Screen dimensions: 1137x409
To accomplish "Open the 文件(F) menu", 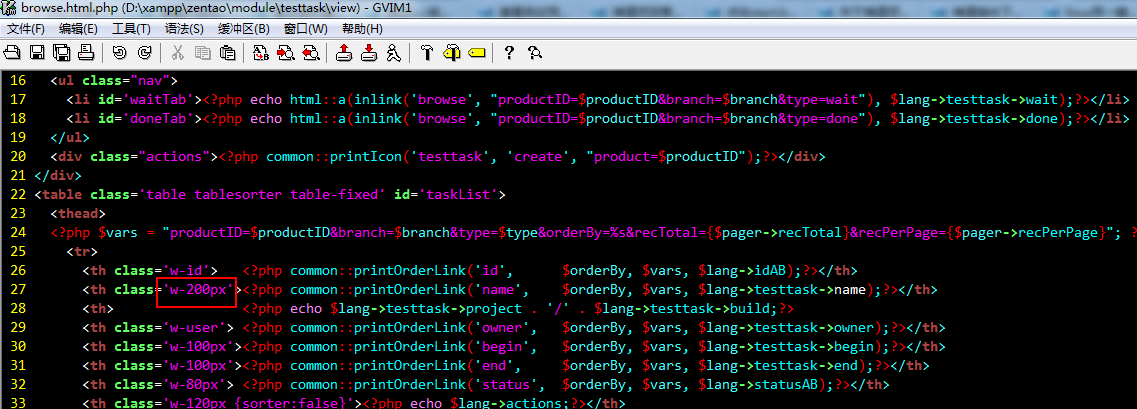I will point(26,28).
